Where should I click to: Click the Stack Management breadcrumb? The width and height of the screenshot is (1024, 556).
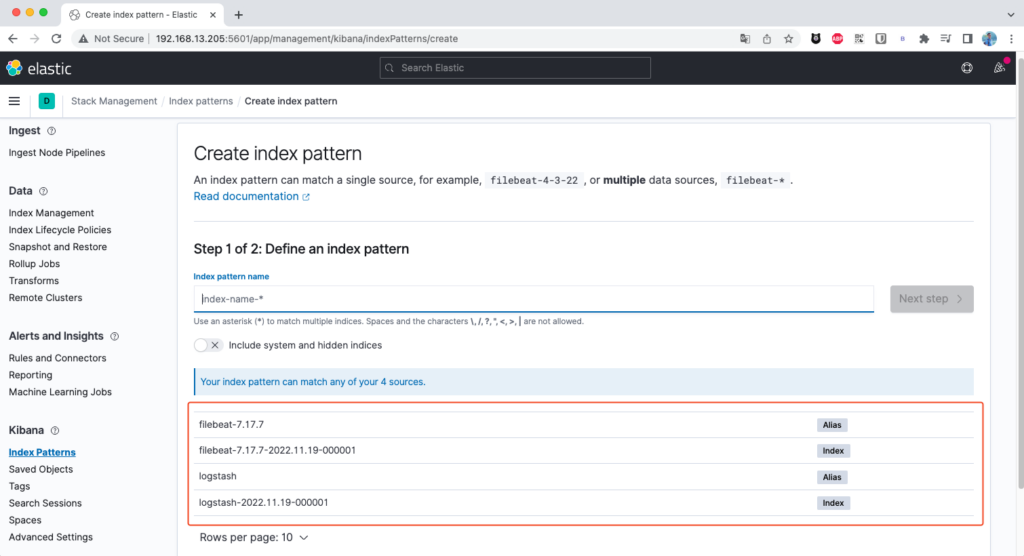tap(114, 101)
